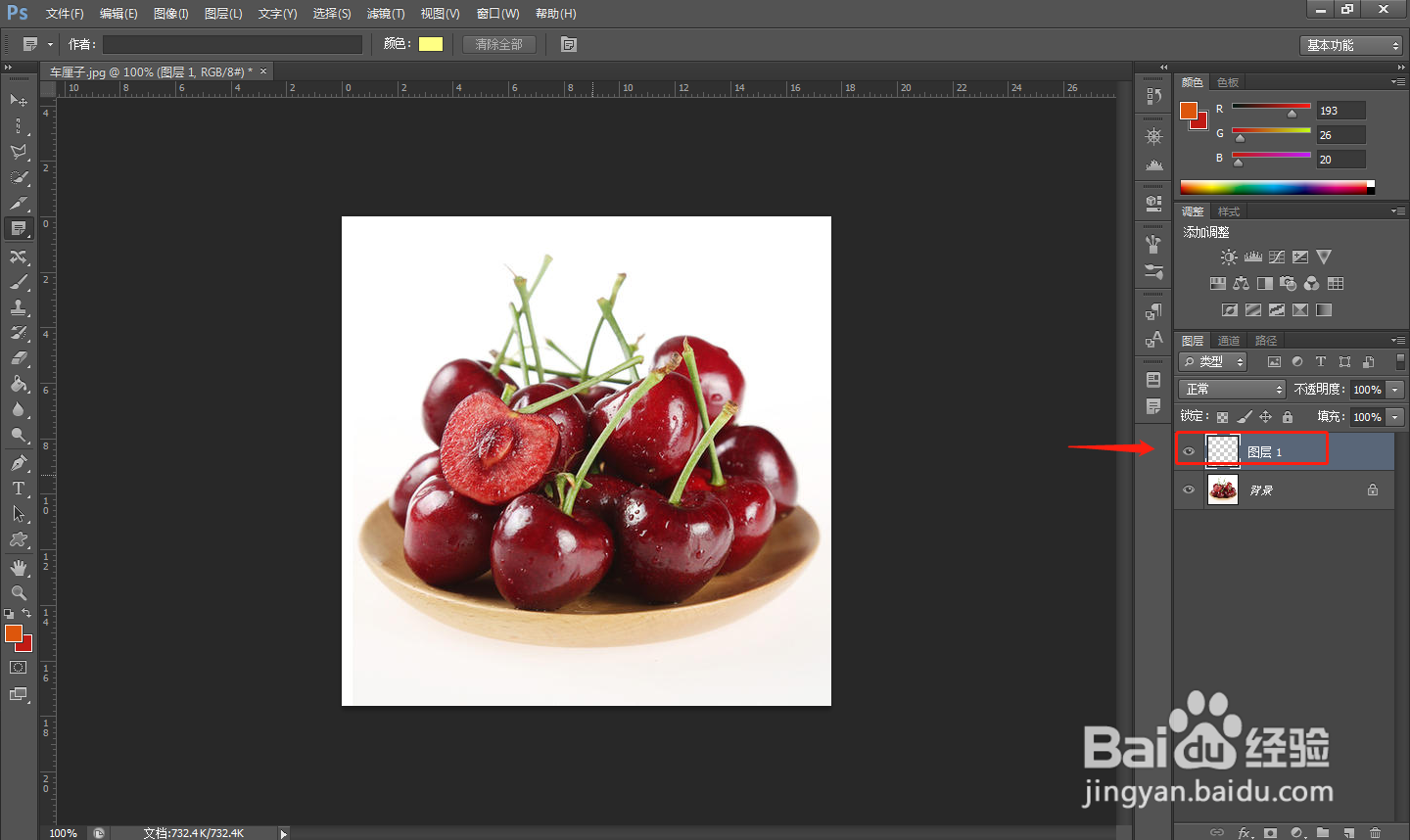The height and width of the screenshot is (840, 1410).
Task: Select the Path Selection tool
Action: (x=18, y=514)
